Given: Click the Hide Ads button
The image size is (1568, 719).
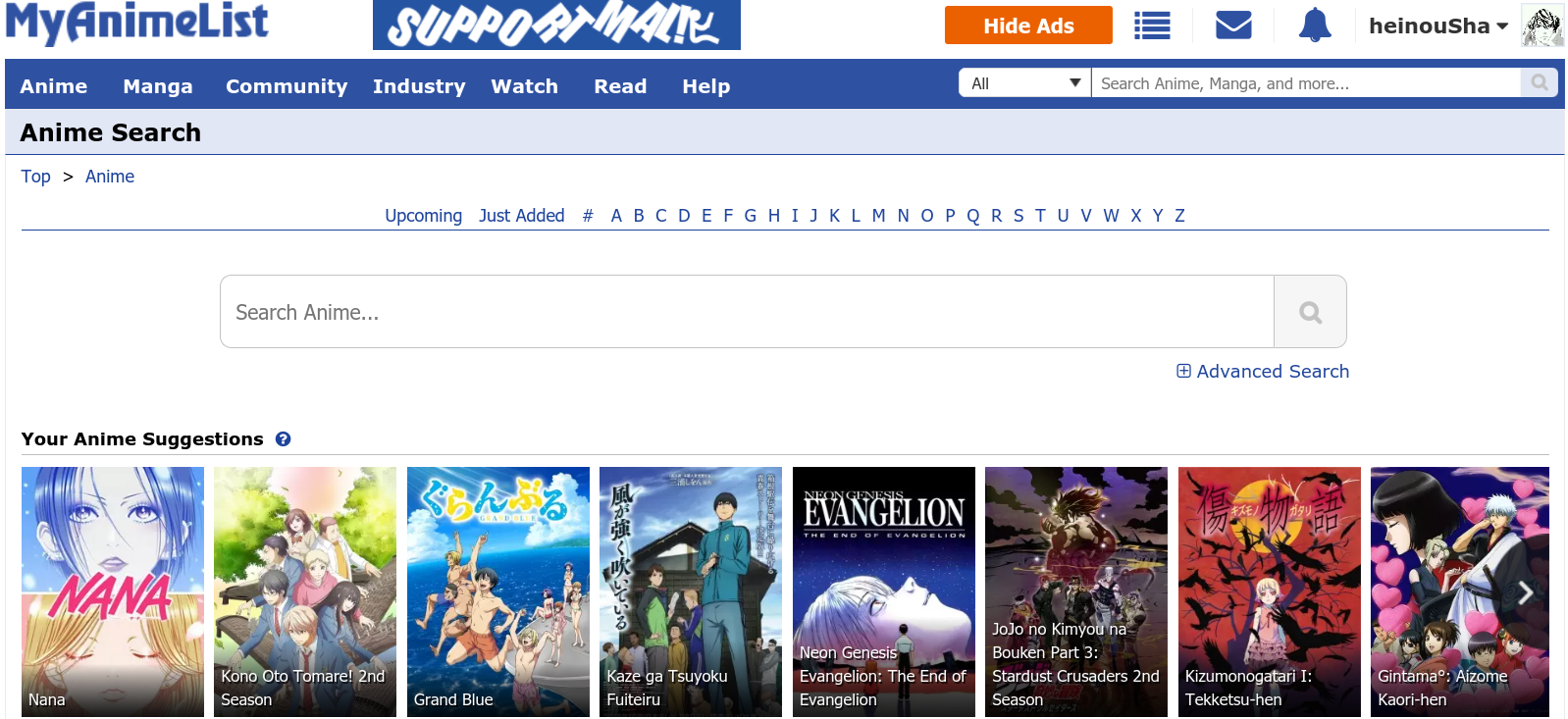Looking at the screenshot, I should (x=1028, y=26).
